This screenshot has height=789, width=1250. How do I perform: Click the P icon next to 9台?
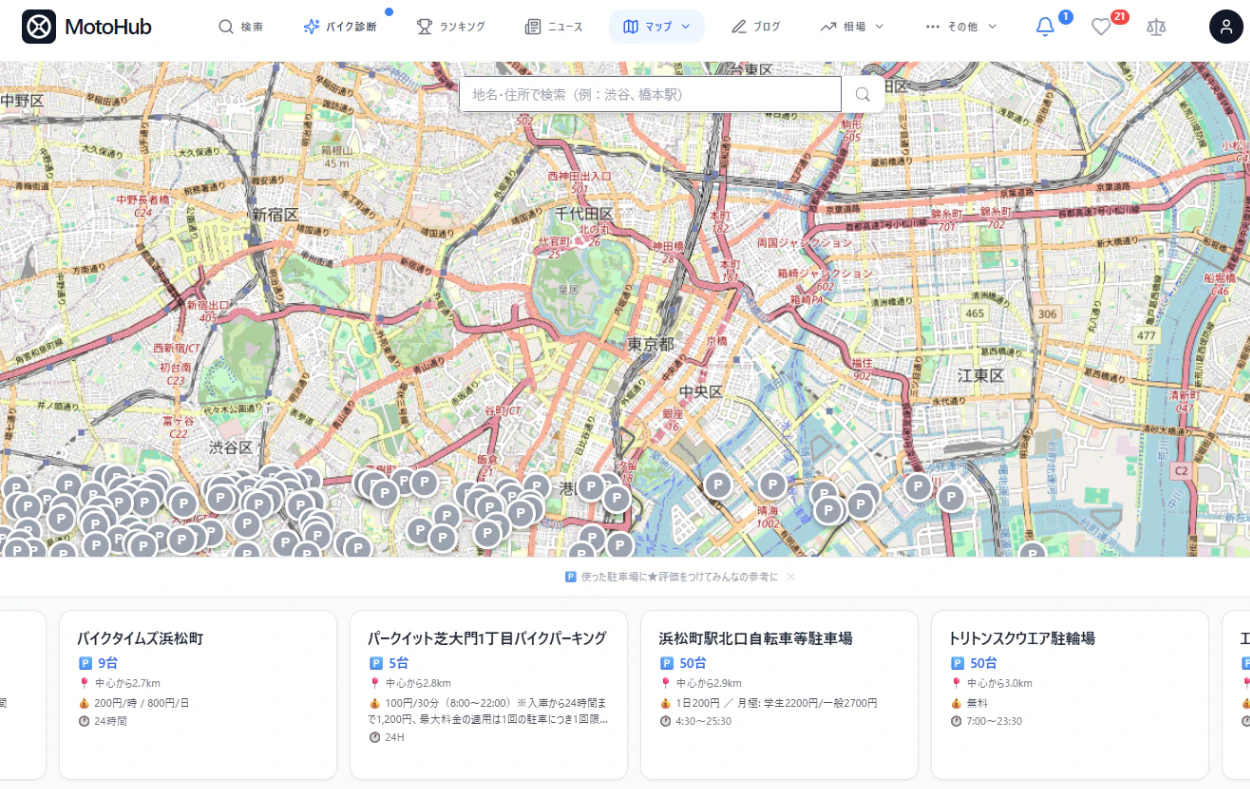tap(85, 663)
